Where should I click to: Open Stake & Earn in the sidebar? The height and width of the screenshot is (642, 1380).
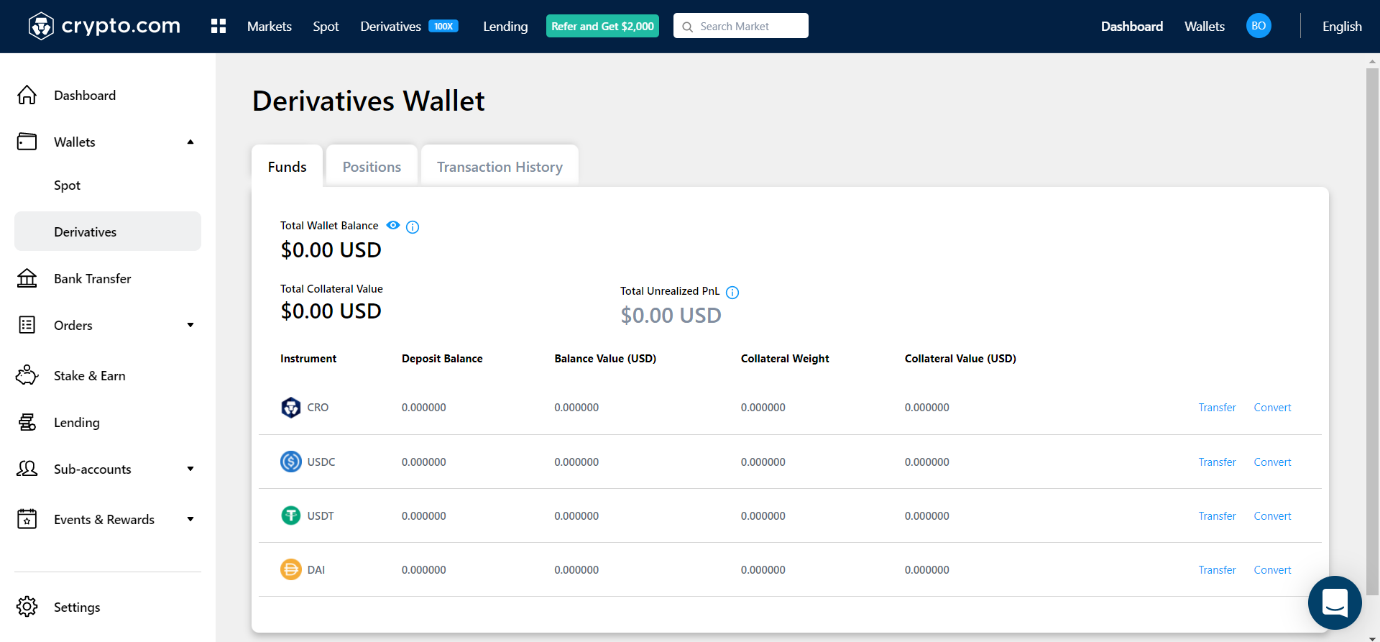pyautogui.click(x=90, y=375)
